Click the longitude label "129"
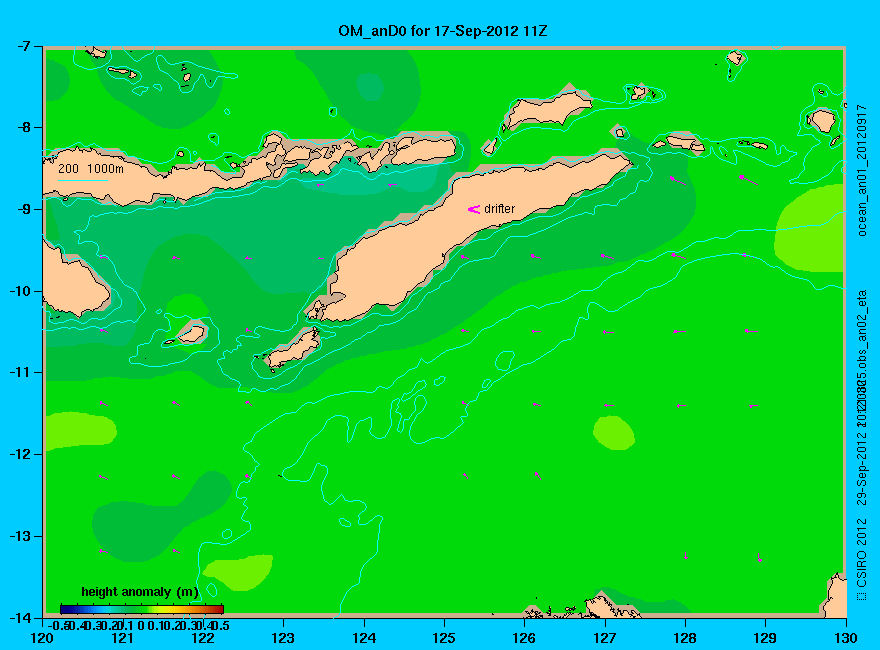The image size is (880, 650). click(765, 638)
